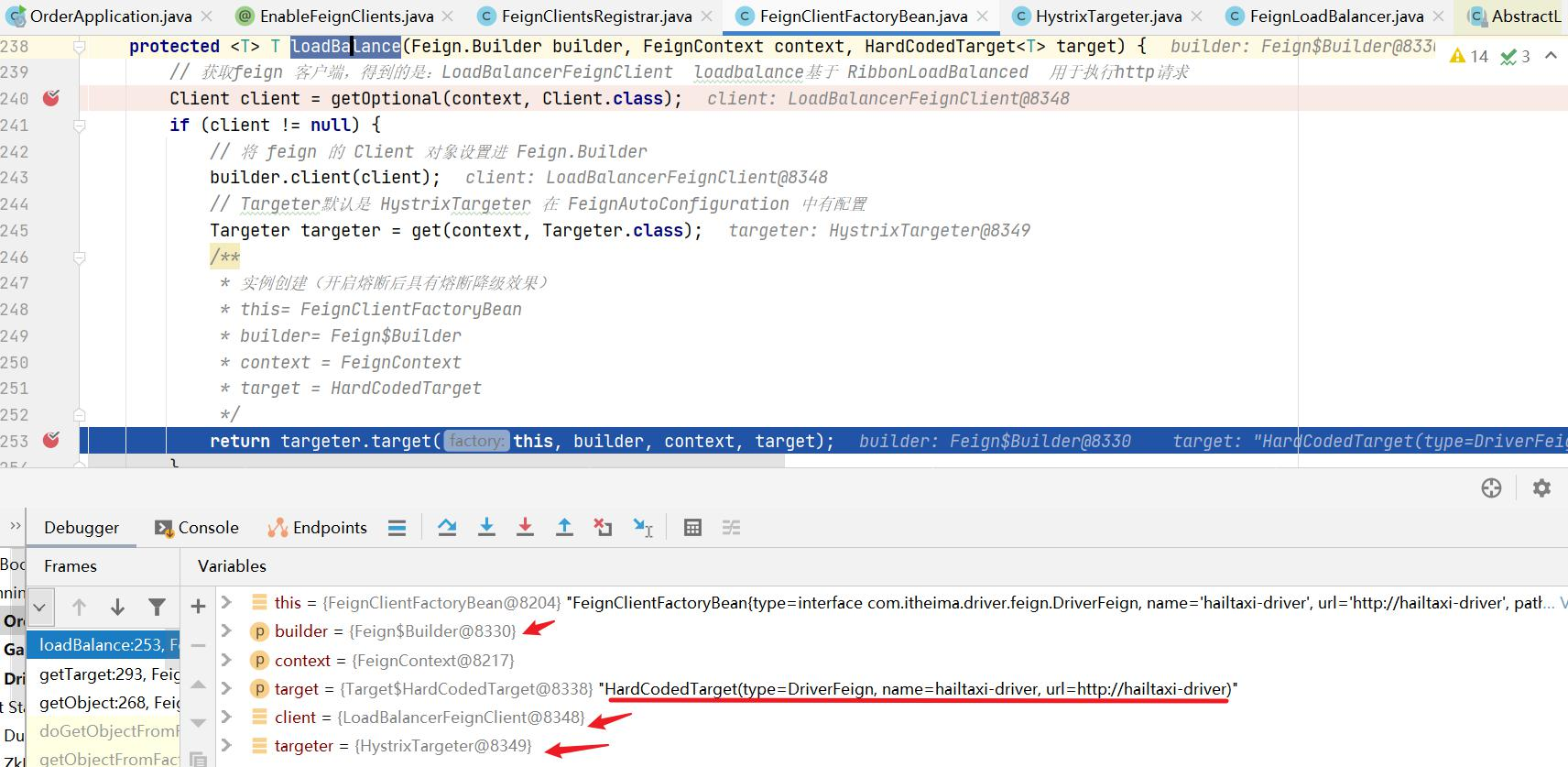Close the HystrixTargeter.java tab
Image resolution: width=1568 pixels, height=767 pixels.
coord(1198,16)
